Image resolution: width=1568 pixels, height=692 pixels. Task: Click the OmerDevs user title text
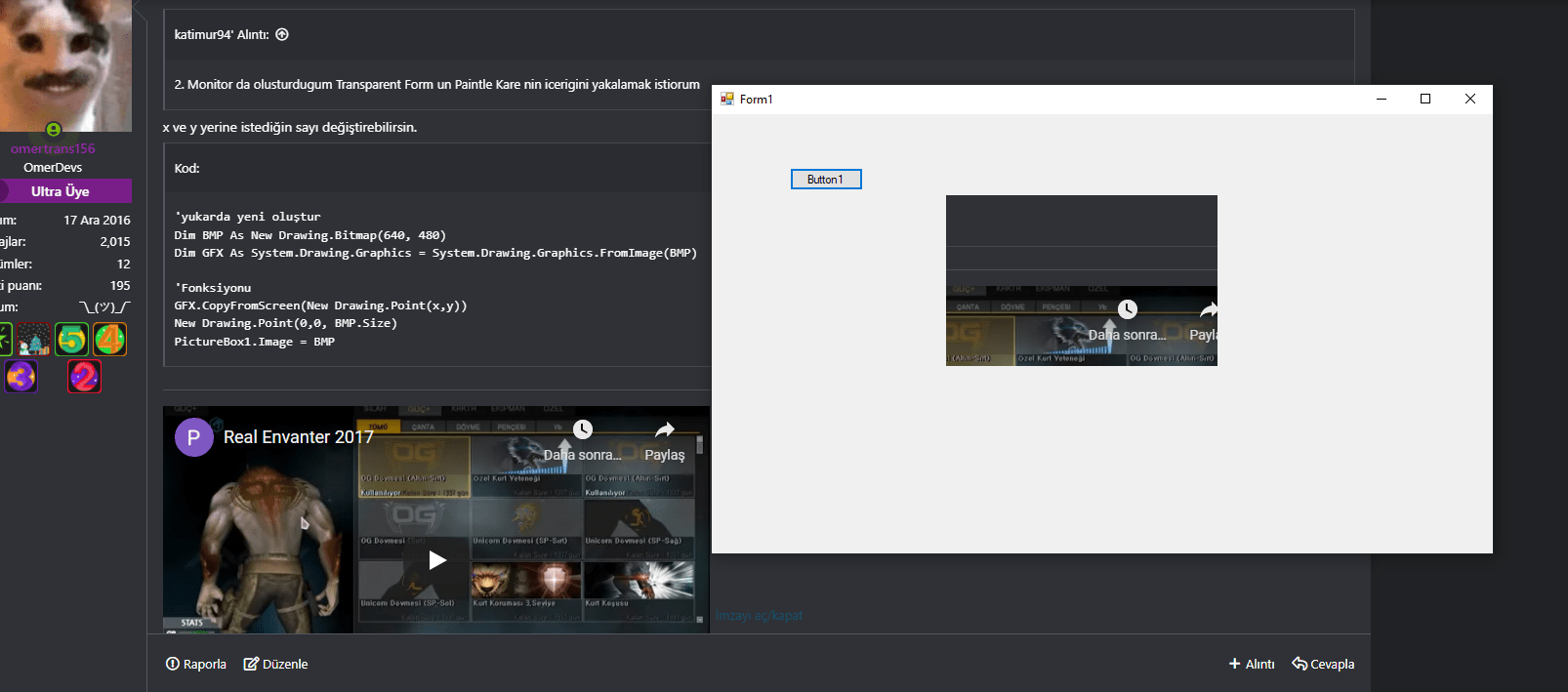(x=53, y=168)
